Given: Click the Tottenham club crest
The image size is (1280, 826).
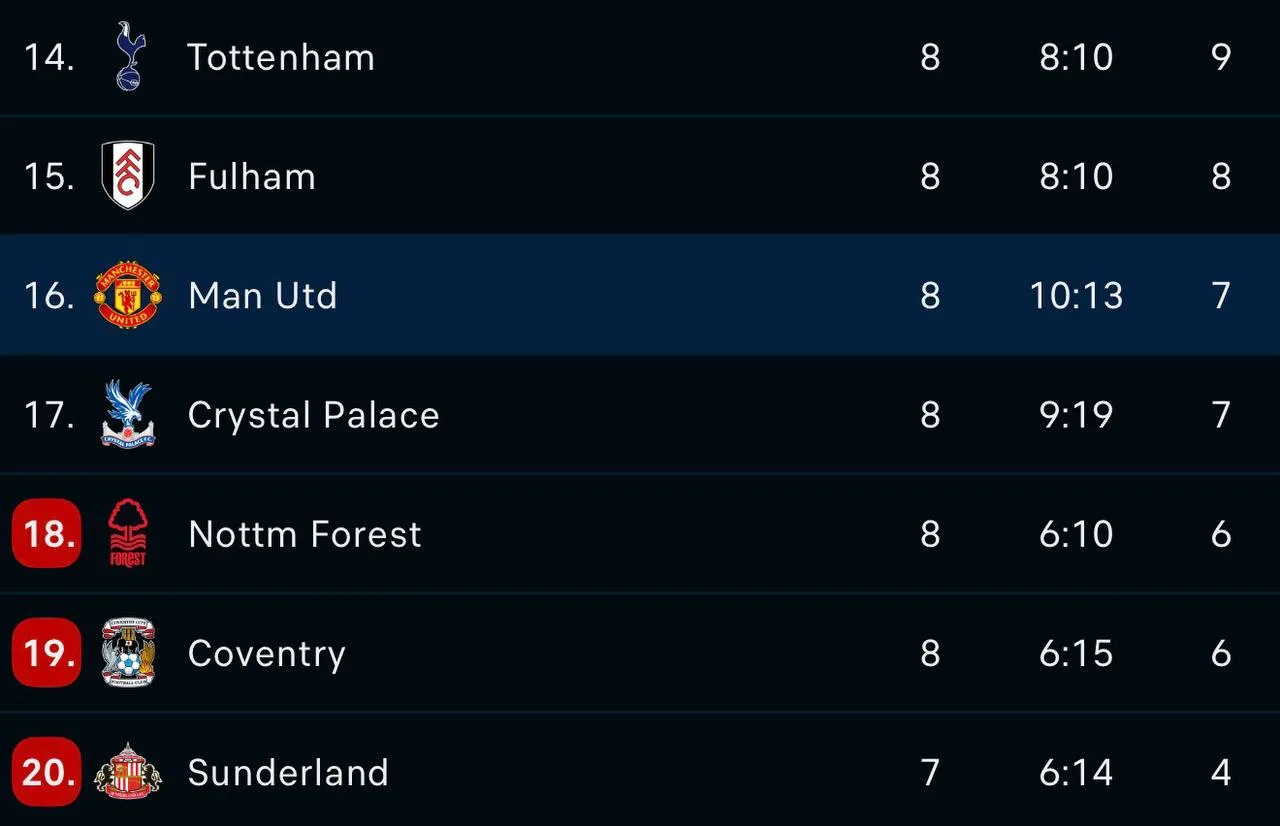Looking at the screenshot, I should tap(129, 56).
